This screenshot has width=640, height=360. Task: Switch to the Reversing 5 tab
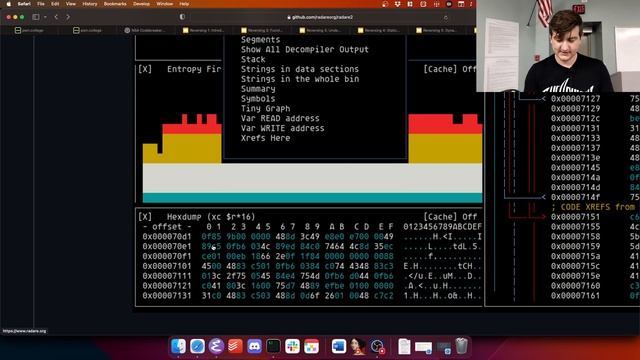click(x=437, y=30)
